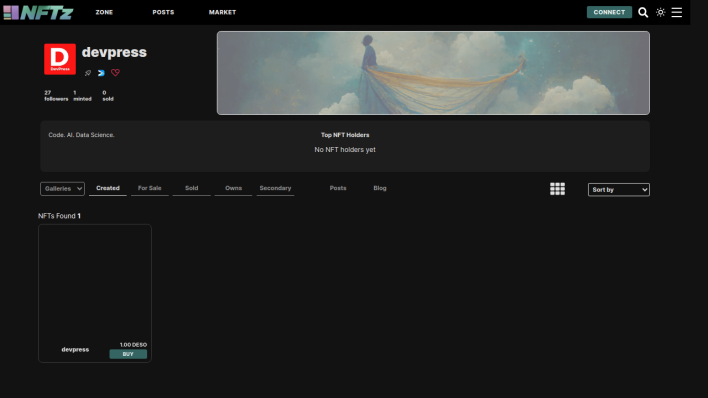Click the NFTz logo
This screenshot has height=398, width=708.
38,12
